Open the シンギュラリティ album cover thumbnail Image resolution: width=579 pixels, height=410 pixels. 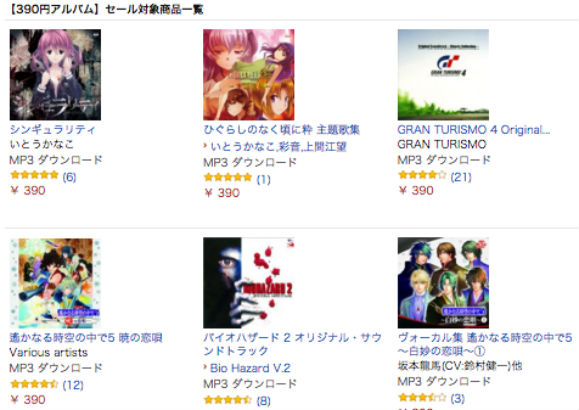click(x=55, y=75)
